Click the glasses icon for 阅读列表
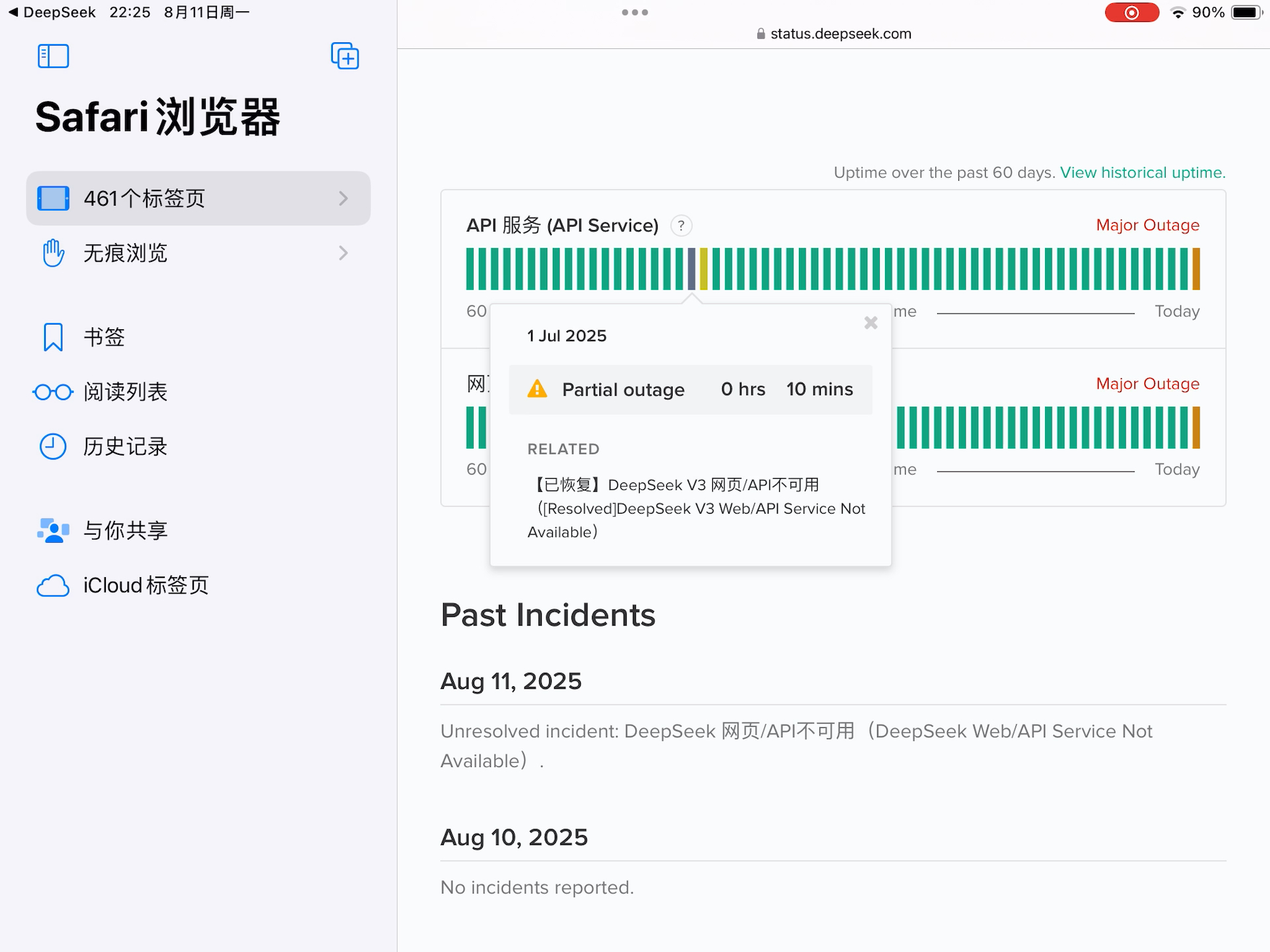The width and height of the screenshot is (1270, 952). click(53, 392)
